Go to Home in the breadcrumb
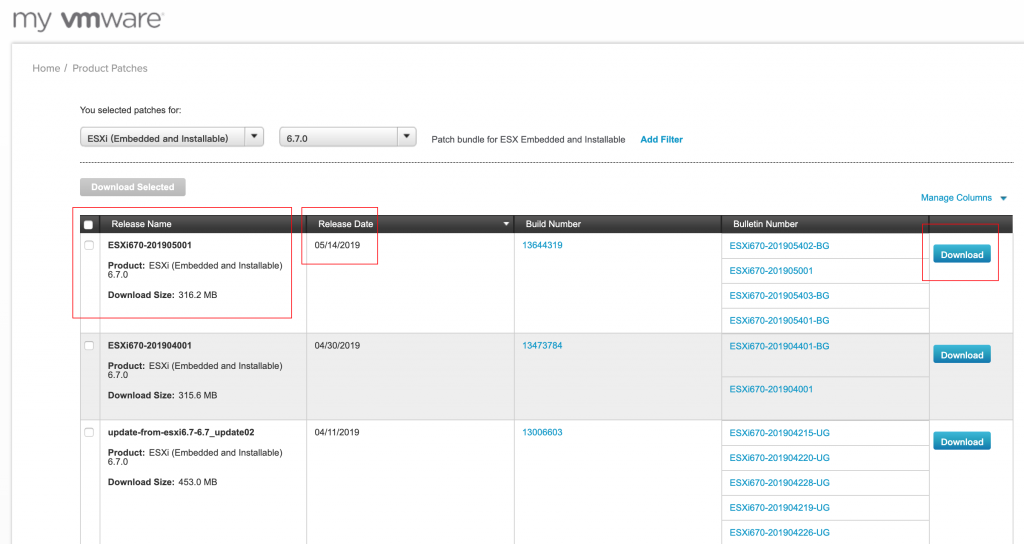Viewport: 1024px width, 544px height. pyautogui.click(x=46, y=68)
